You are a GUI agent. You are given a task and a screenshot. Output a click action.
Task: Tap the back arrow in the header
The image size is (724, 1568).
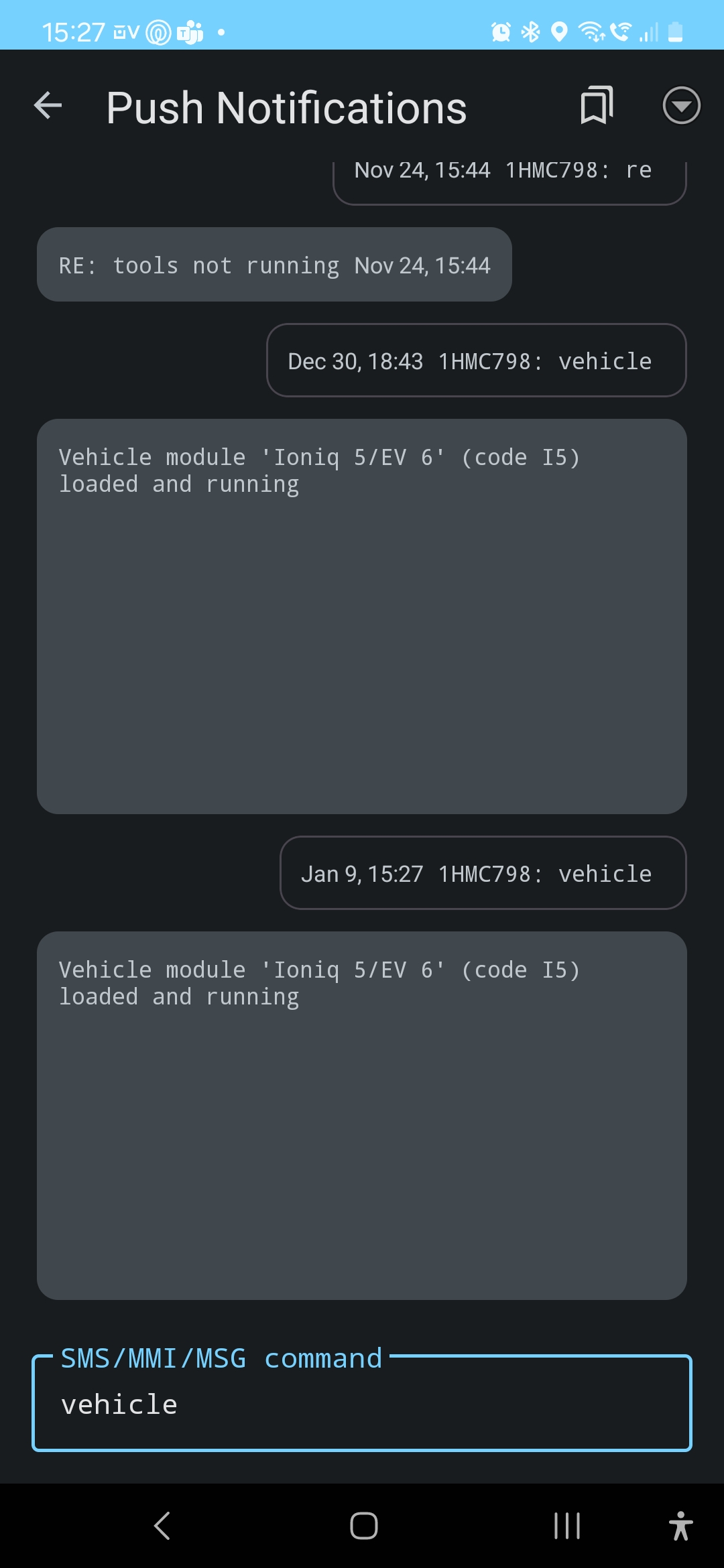point(48,106)
